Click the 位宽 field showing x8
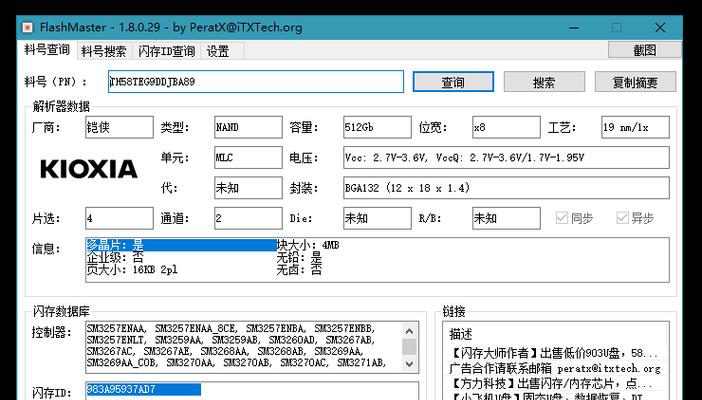 coord(506,127)
